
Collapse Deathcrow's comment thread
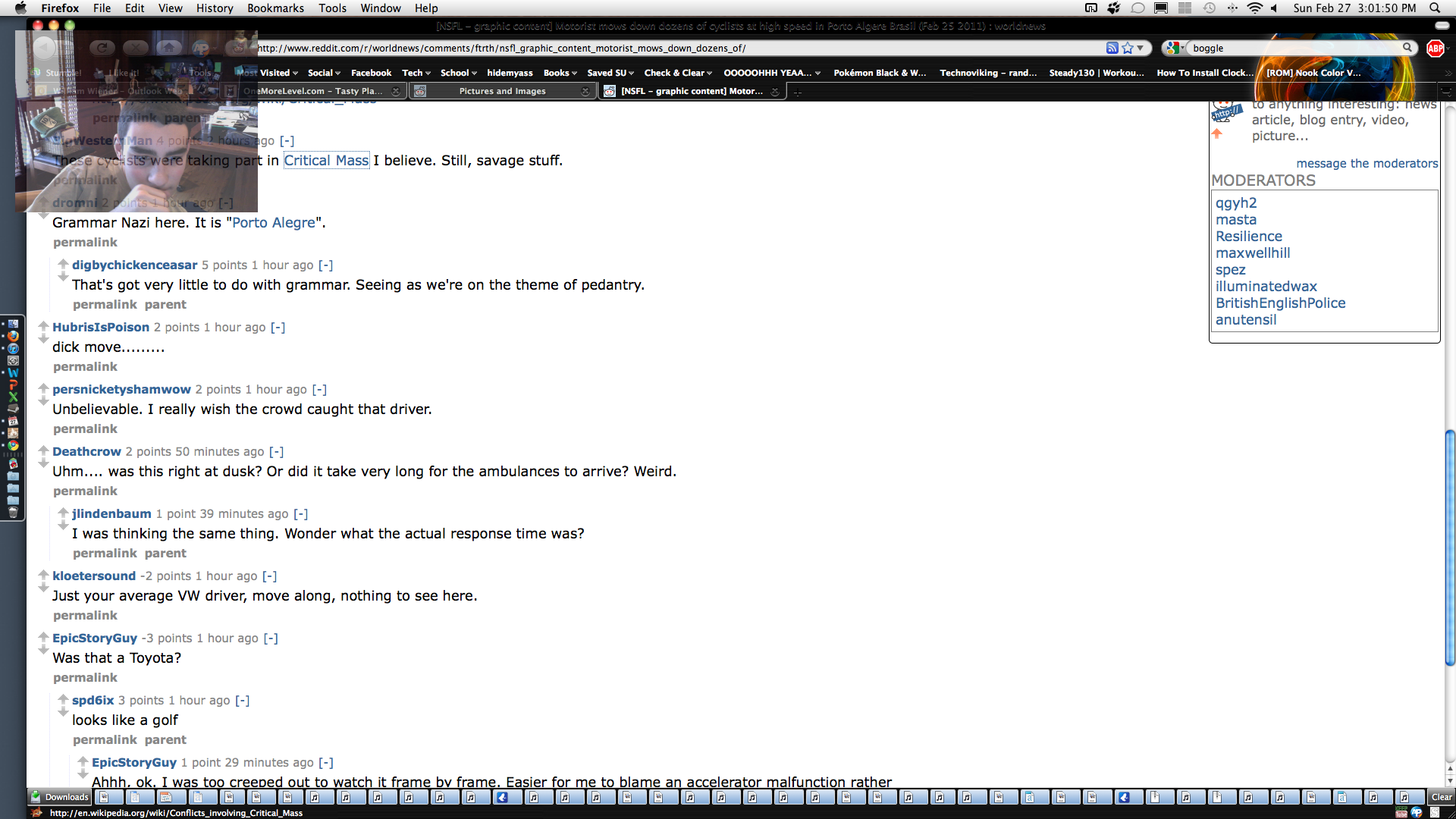pos(276,451)
